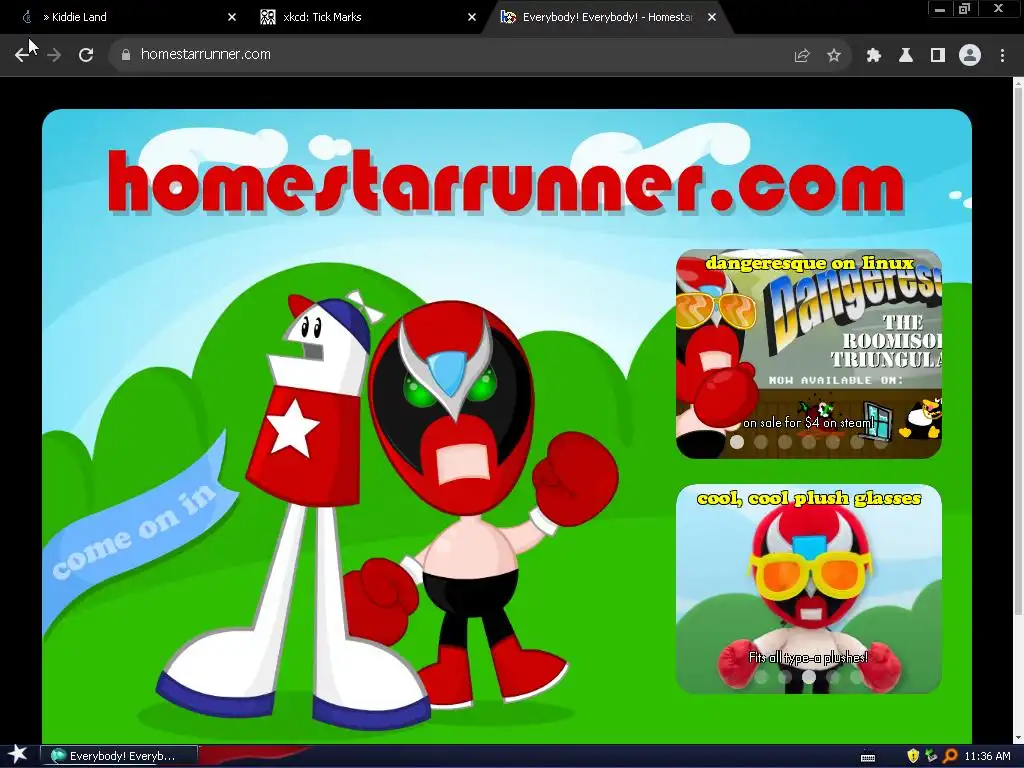Select sixth dot of Dangeresque carousel
Viewport: 1024px width, 768px height.
(857, 442)
